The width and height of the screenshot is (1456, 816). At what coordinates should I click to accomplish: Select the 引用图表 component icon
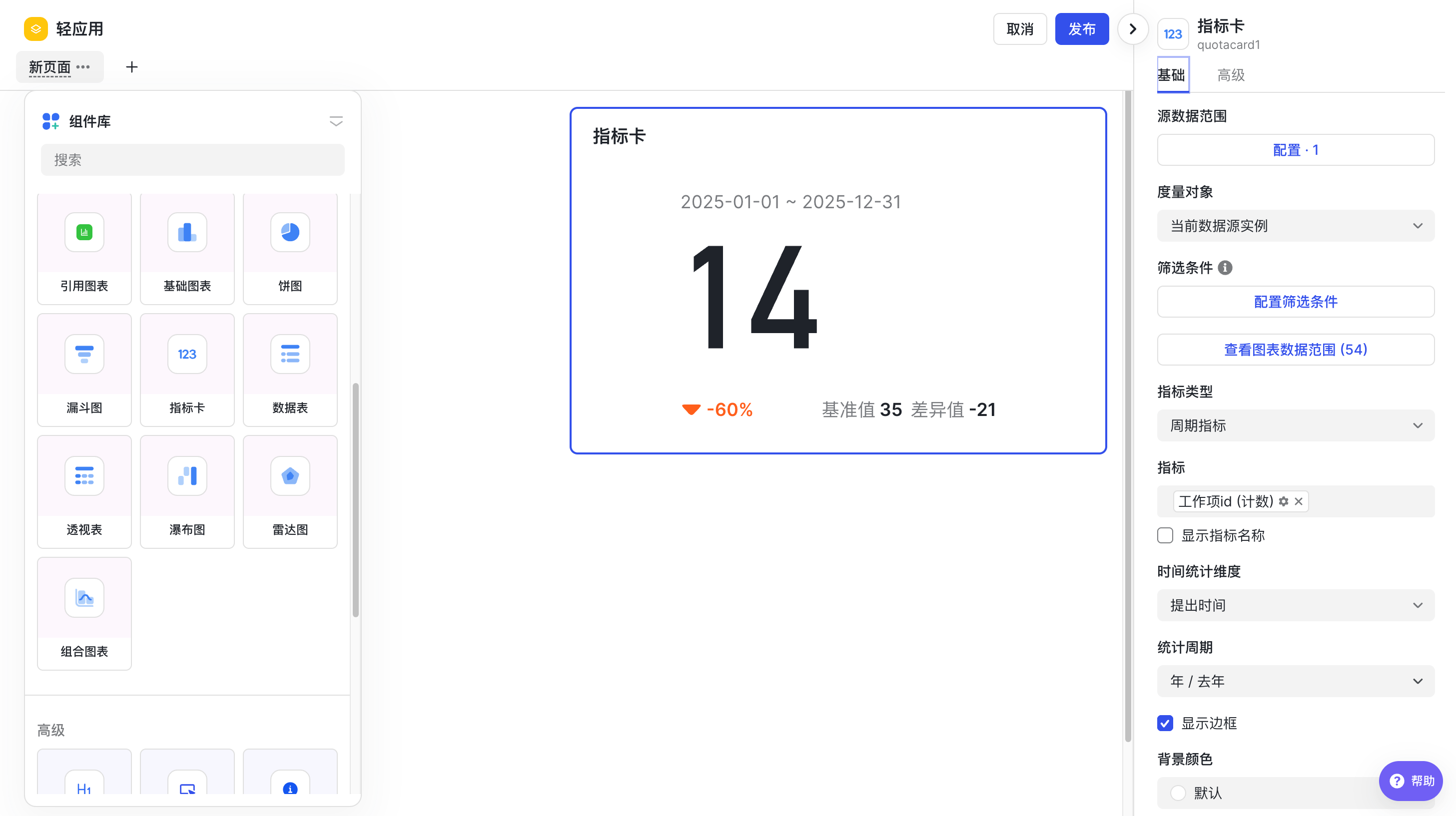[84, 232]
